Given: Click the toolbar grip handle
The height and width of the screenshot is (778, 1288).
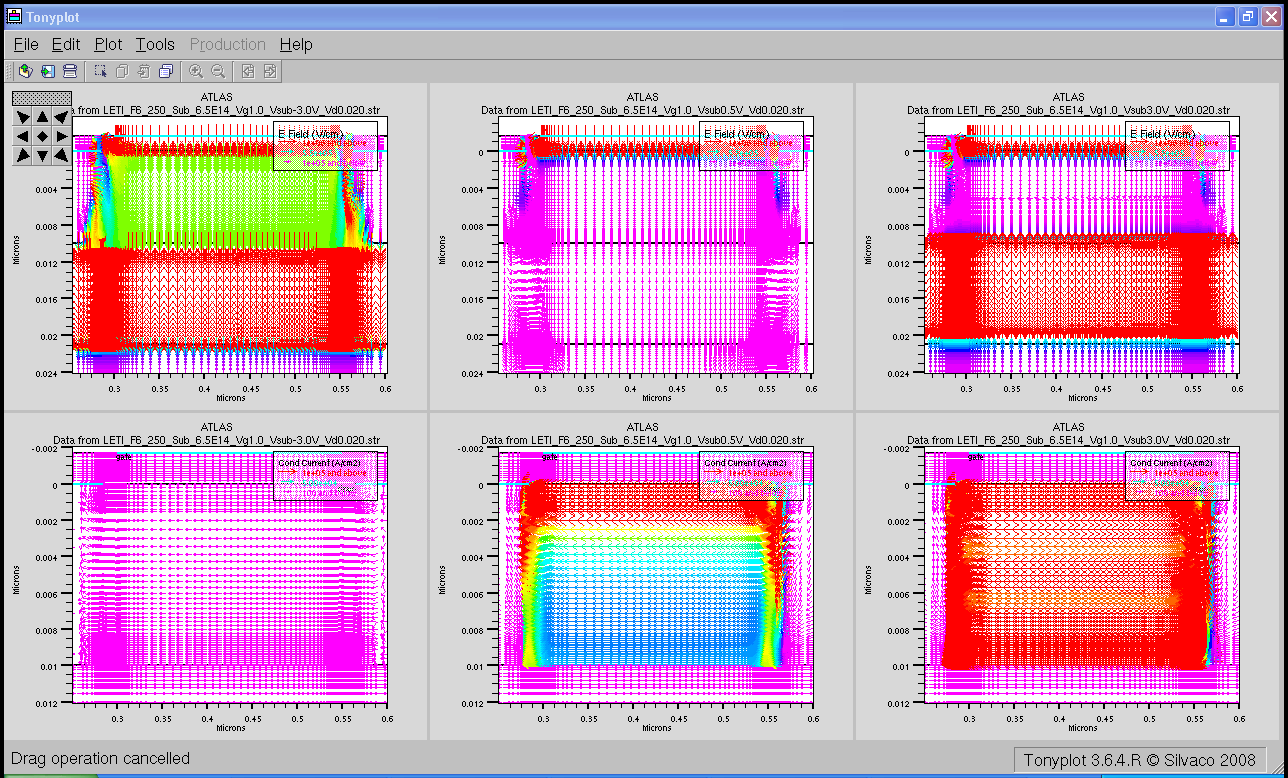Looking at the screenshot, I should (8, 71).
